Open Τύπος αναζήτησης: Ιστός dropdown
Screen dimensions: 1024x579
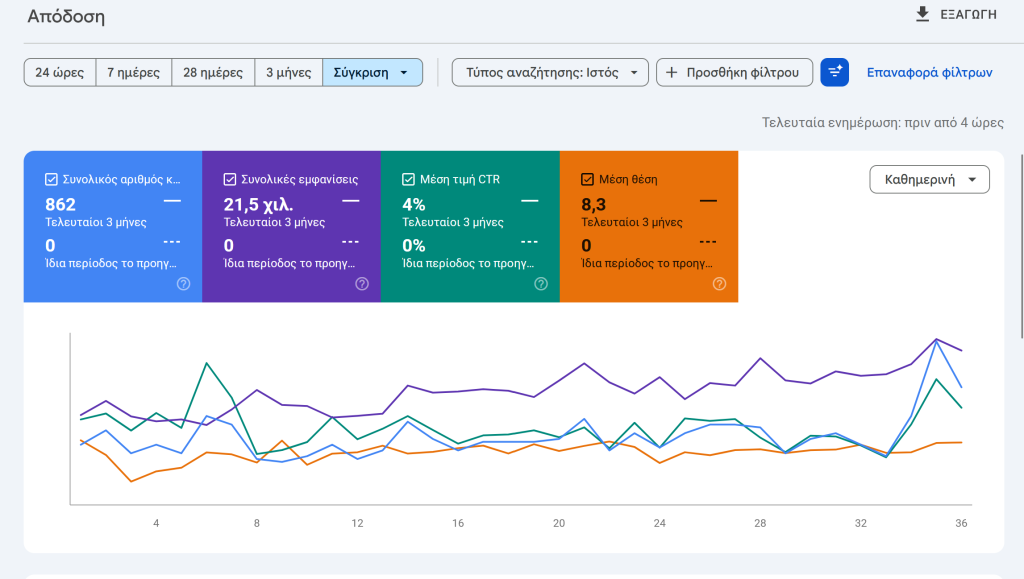pos(550,72)
